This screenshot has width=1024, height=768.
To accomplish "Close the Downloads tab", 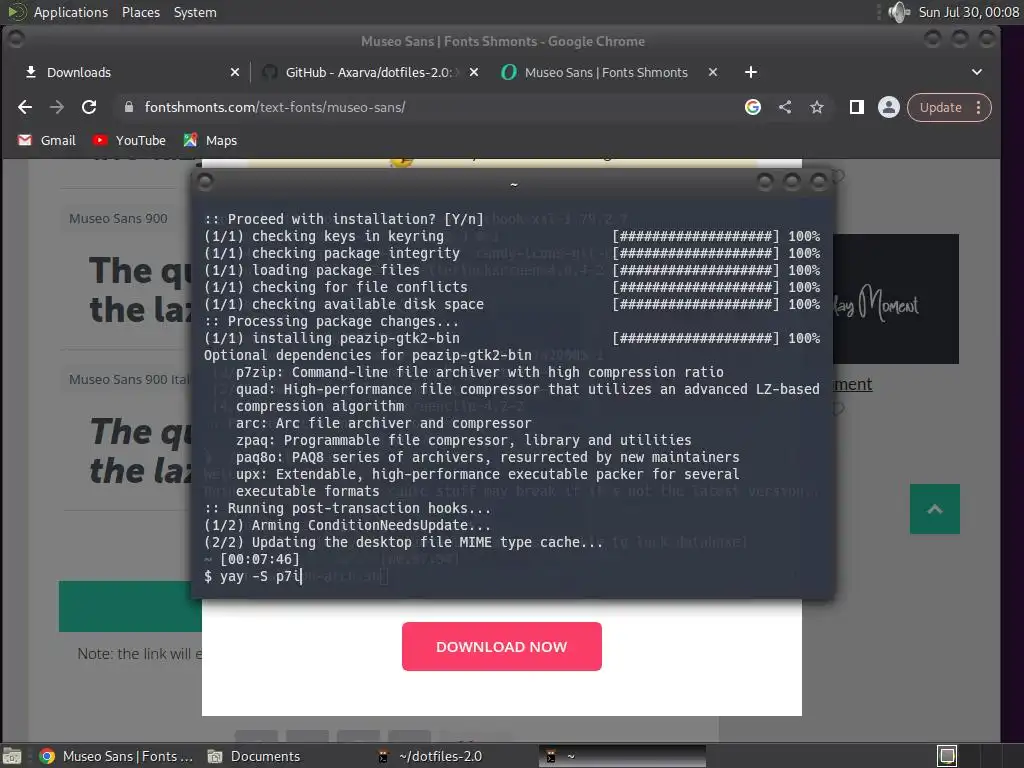I will pyautogui.click(x=234, y=72).
